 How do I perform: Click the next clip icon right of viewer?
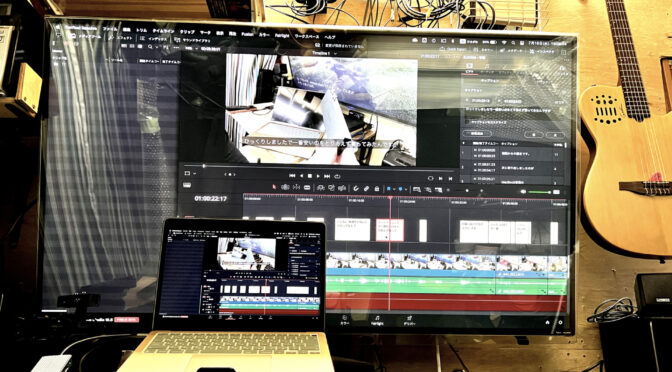[441, 178]
